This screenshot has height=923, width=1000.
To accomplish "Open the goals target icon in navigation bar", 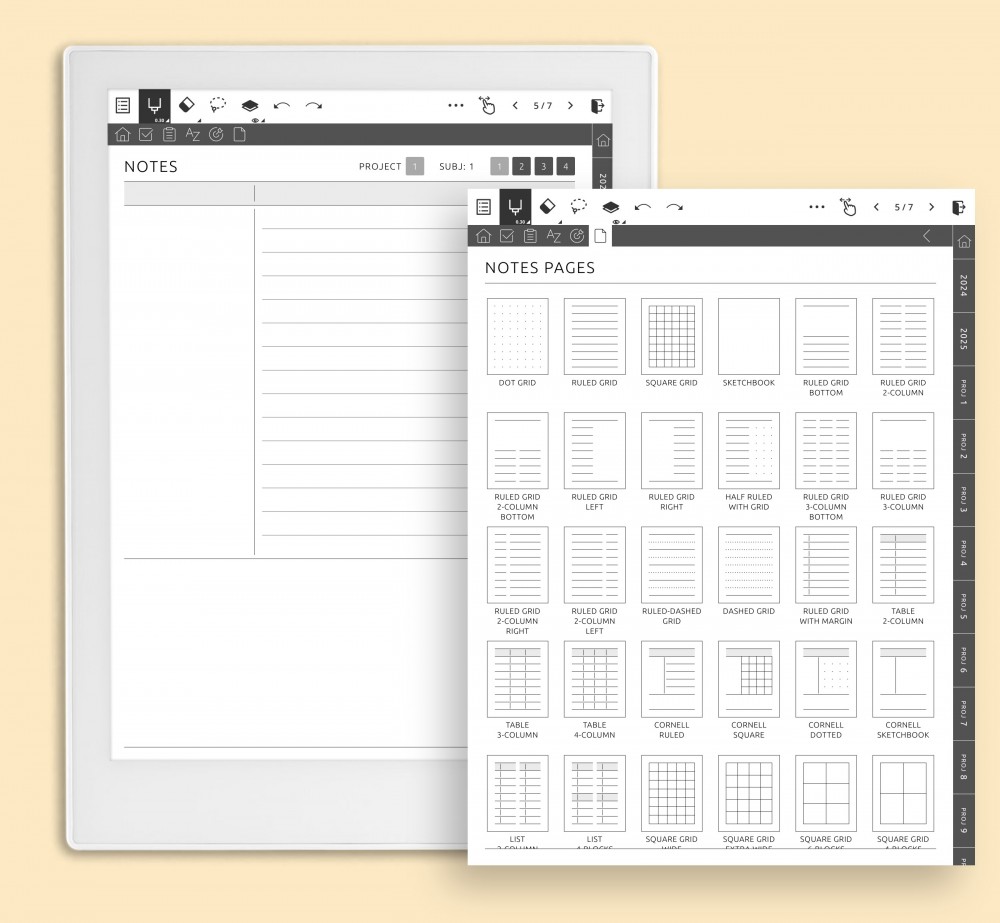I will [x=577, y=236].
